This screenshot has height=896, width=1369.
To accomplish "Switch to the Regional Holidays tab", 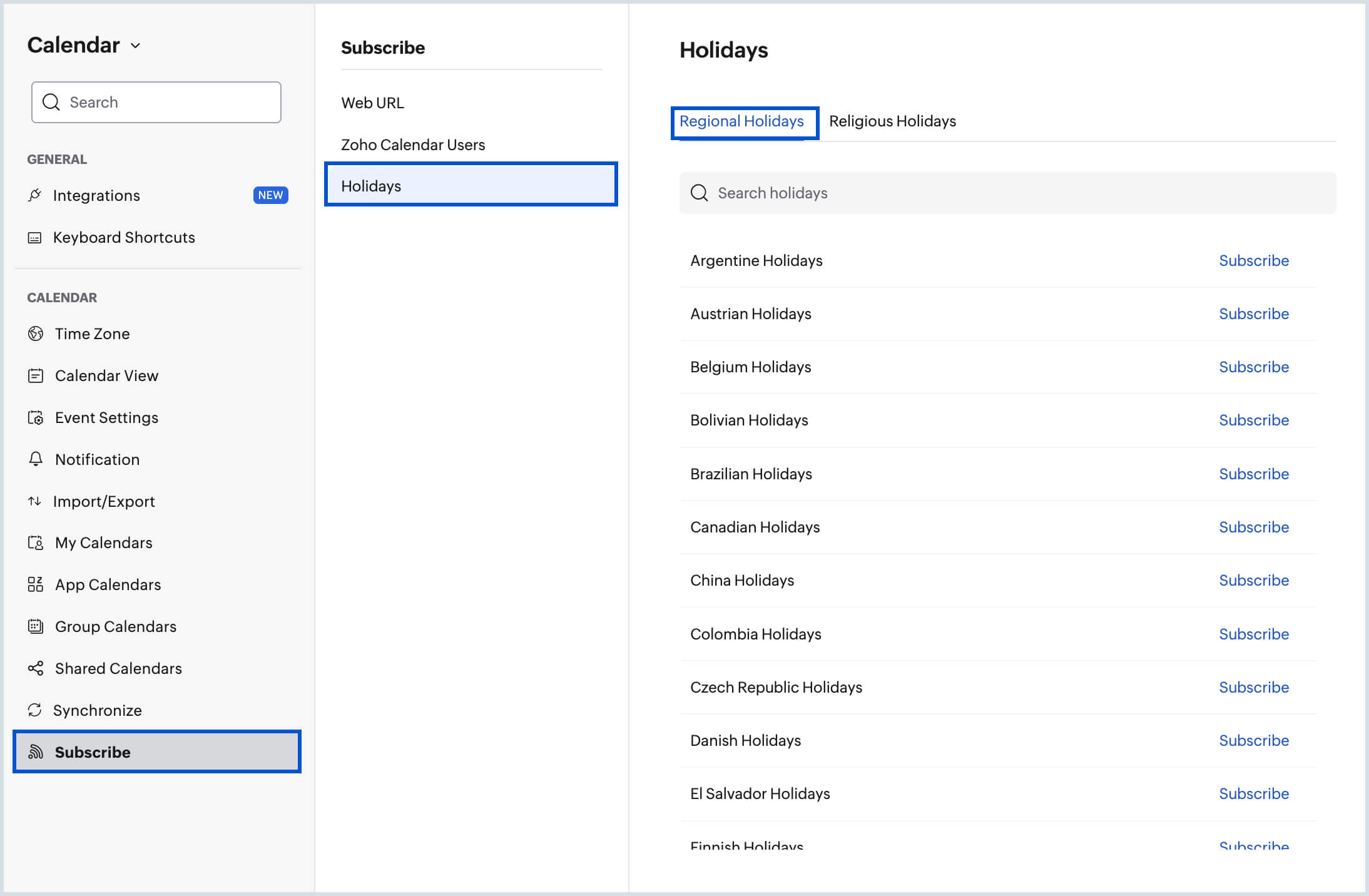I will [x=741, y=121].
